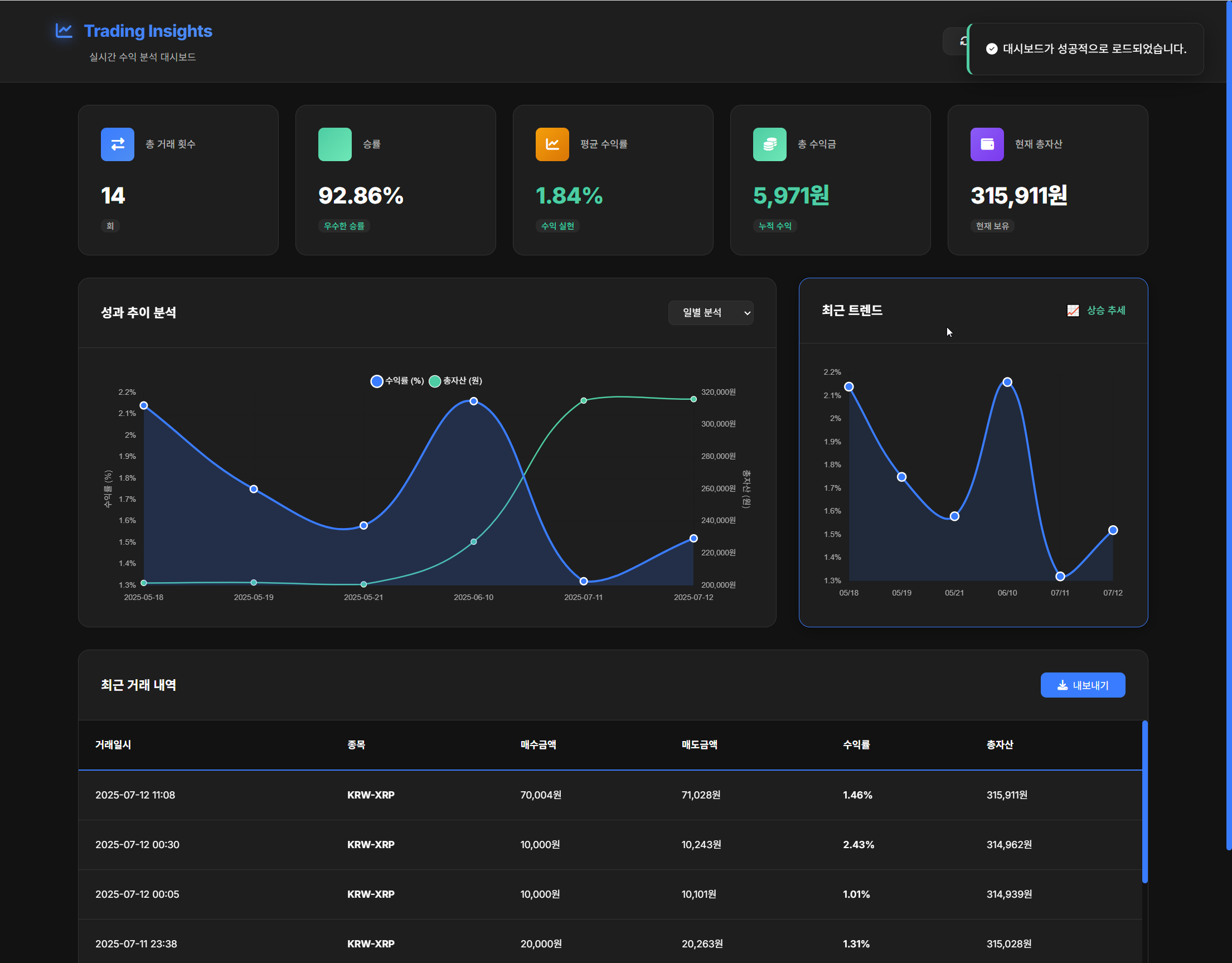1232x963 pixels.
Task: Click the blue table scrollbar thumb
Action: click(1144, 801)
